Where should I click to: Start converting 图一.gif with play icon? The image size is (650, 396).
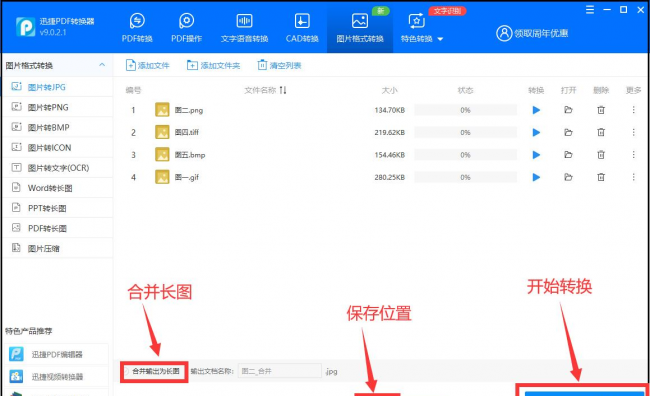(536, 177)
